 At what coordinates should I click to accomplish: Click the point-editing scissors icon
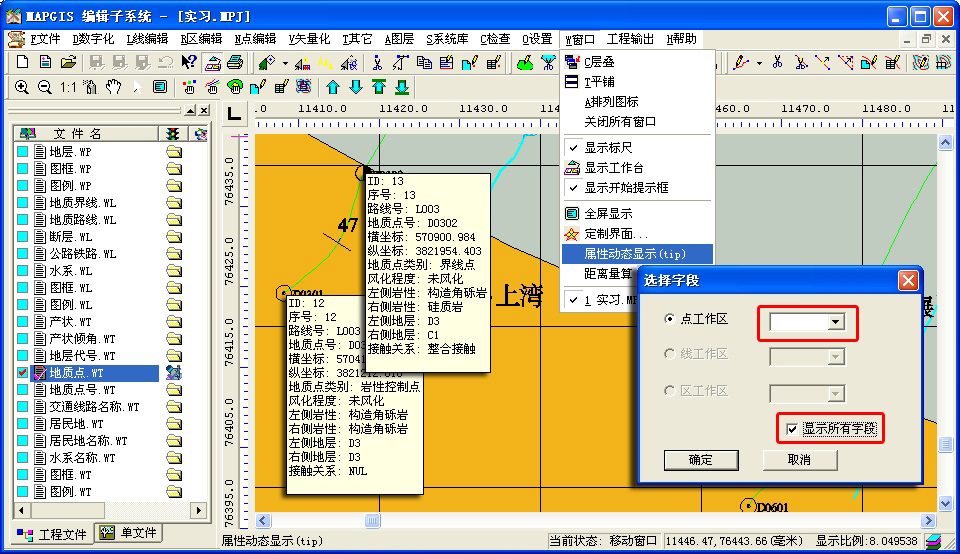[x=377, y=62]
